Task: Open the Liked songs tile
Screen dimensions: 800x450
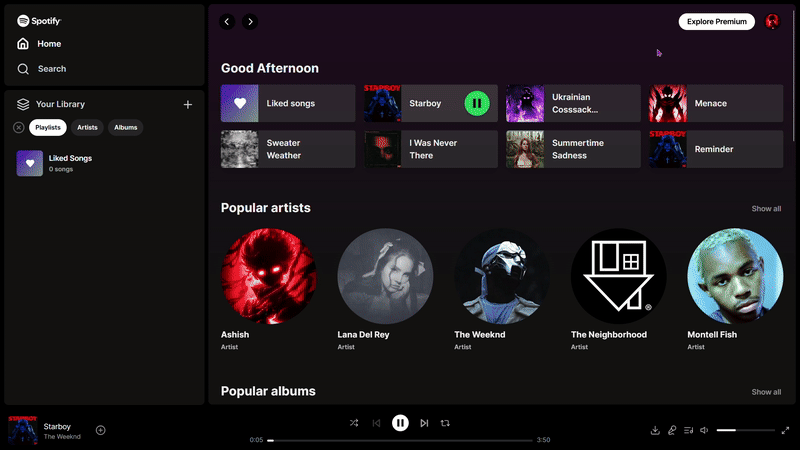Action: tap(288, 103)
